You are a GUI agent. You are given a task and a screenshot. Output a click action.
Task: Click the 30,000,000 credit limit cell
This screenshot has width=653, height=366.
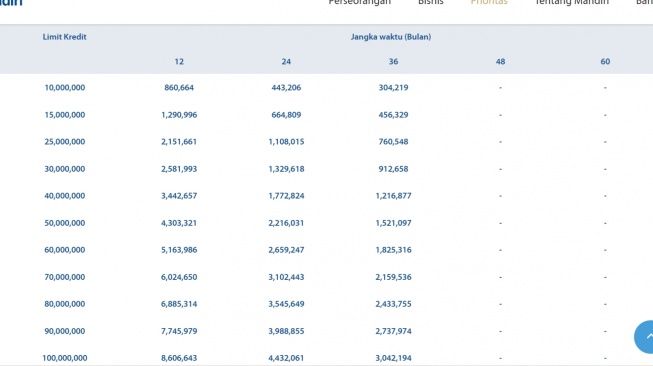(x=65, y=169)
